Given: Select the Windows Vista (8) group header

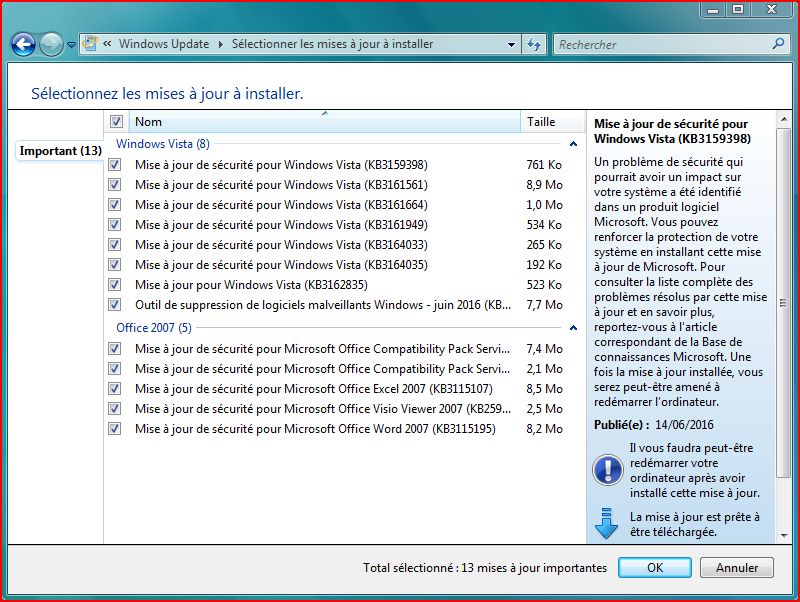Looking at the screenshot, I should [x=163, y=144].
